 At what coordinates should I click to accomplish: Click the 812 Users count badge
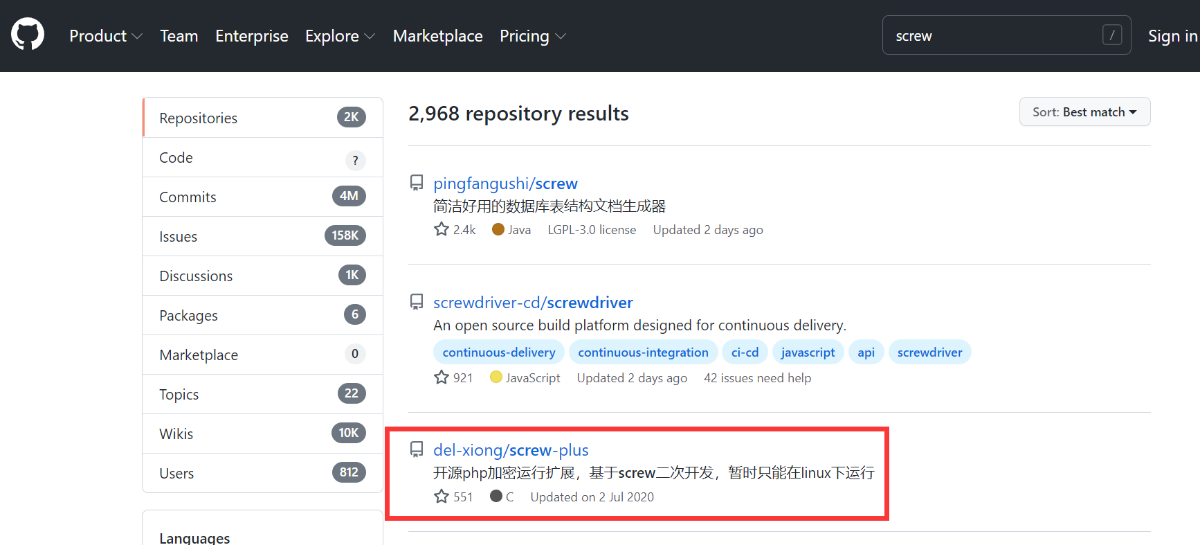click(350, 472)
